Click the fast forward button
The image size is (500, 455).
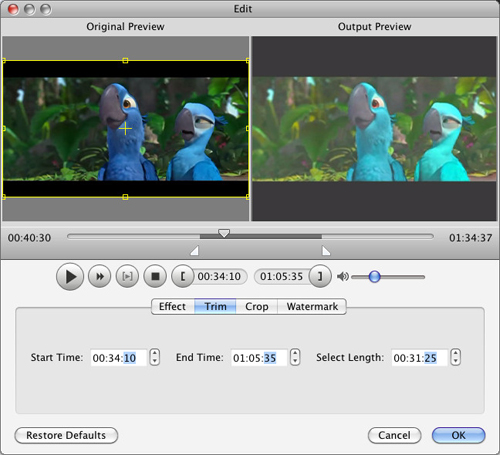coord(99,276)
